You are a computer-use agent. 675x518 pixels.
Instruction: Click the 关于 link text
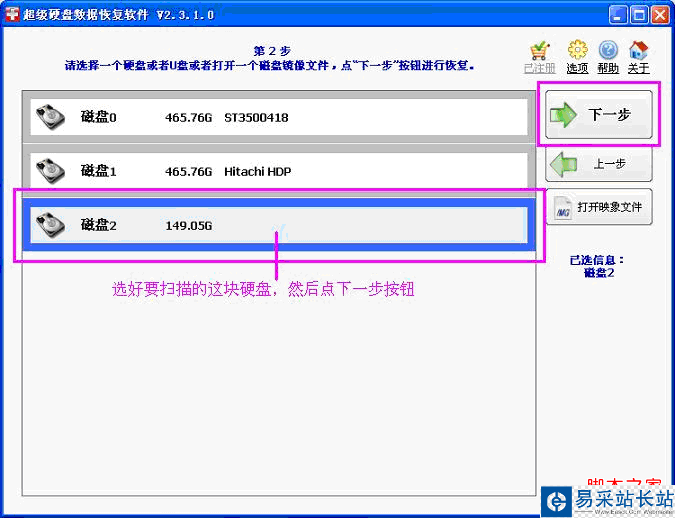pyautogui.click(x=638, y=68)
